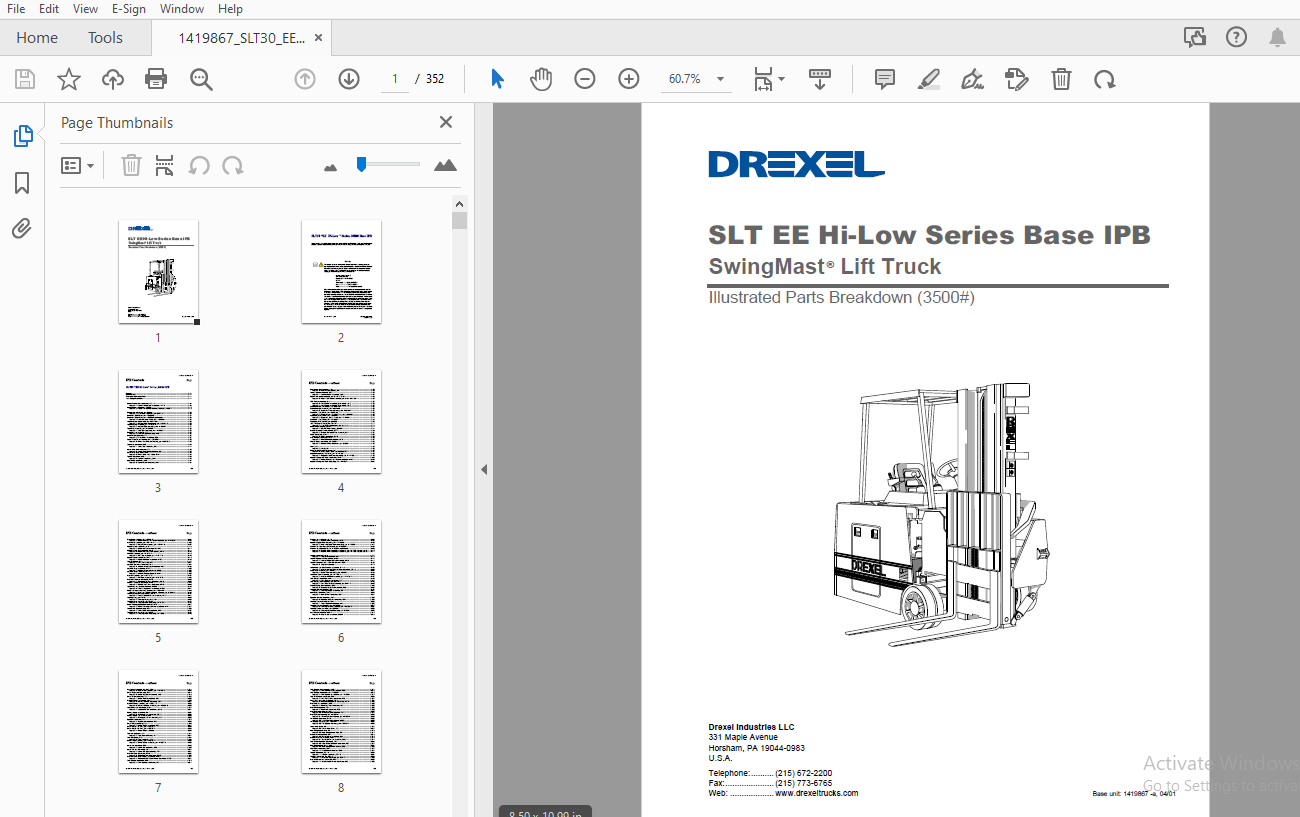Open the Attachments paperclip panel
Screen dimensions: 1300x817
[22, 229]
